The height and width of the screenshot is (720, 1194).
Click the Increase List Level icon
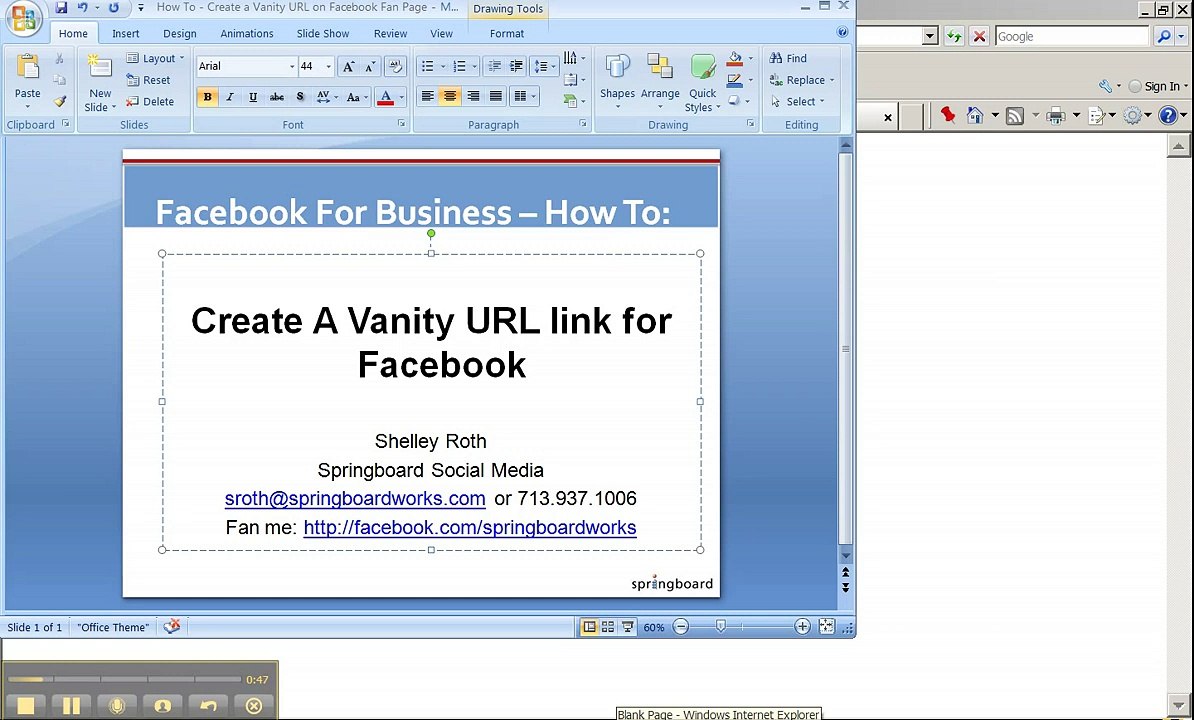coord(516,66)
